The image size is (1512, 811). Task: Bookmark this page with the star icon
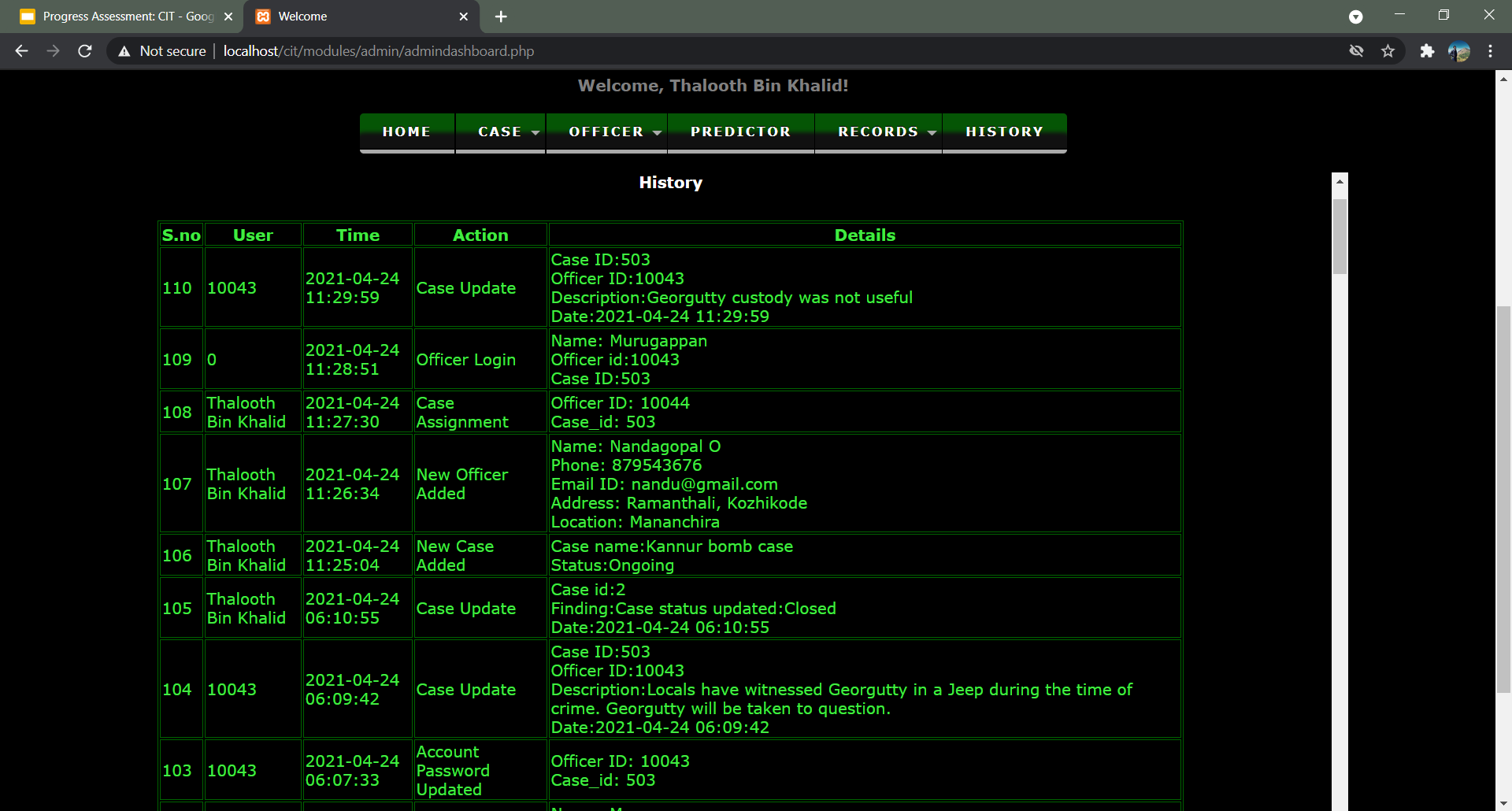click(1388, 50)
